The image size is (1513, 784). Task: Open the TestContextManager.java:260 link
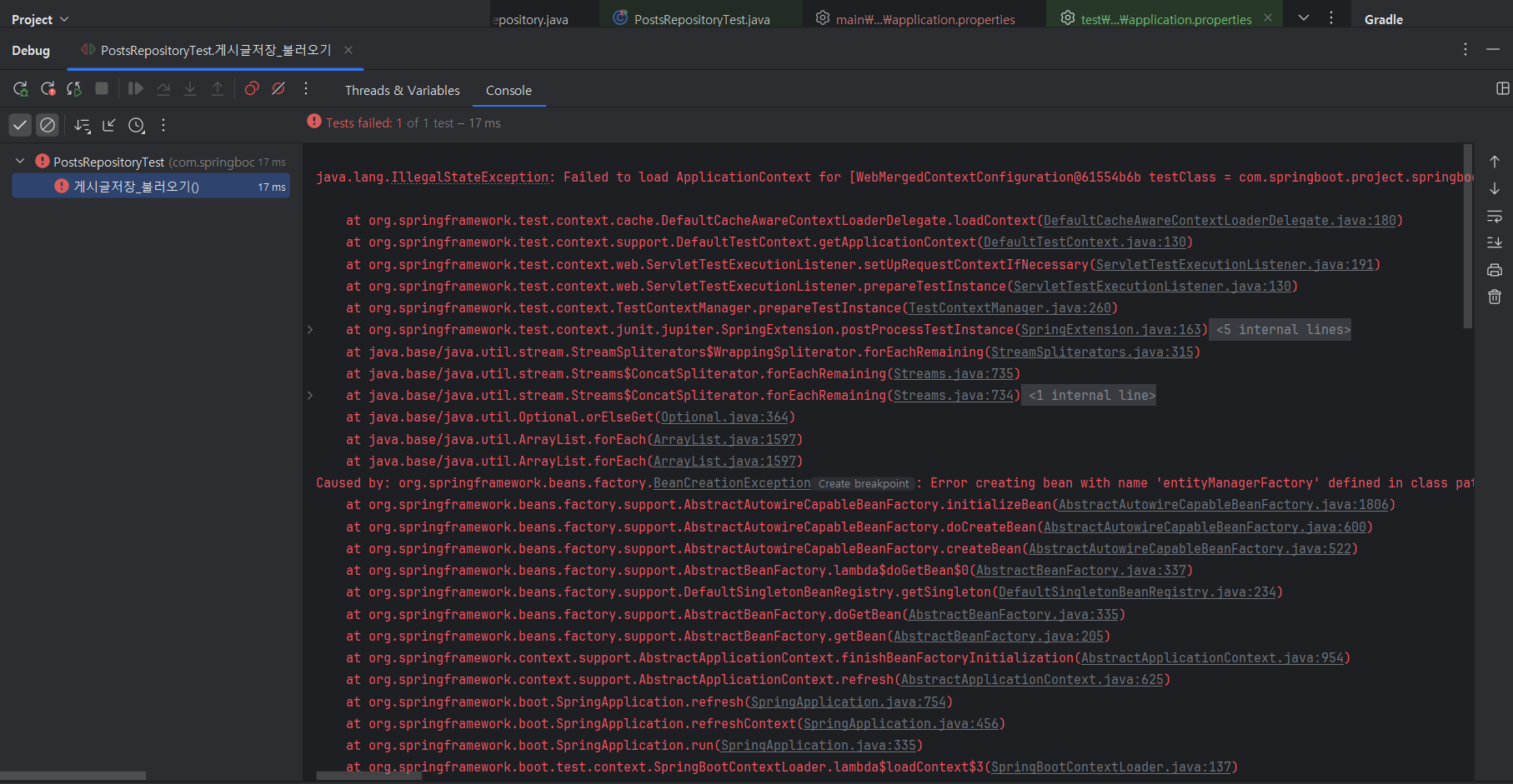pyautogui.click(x=1010, y=308)
